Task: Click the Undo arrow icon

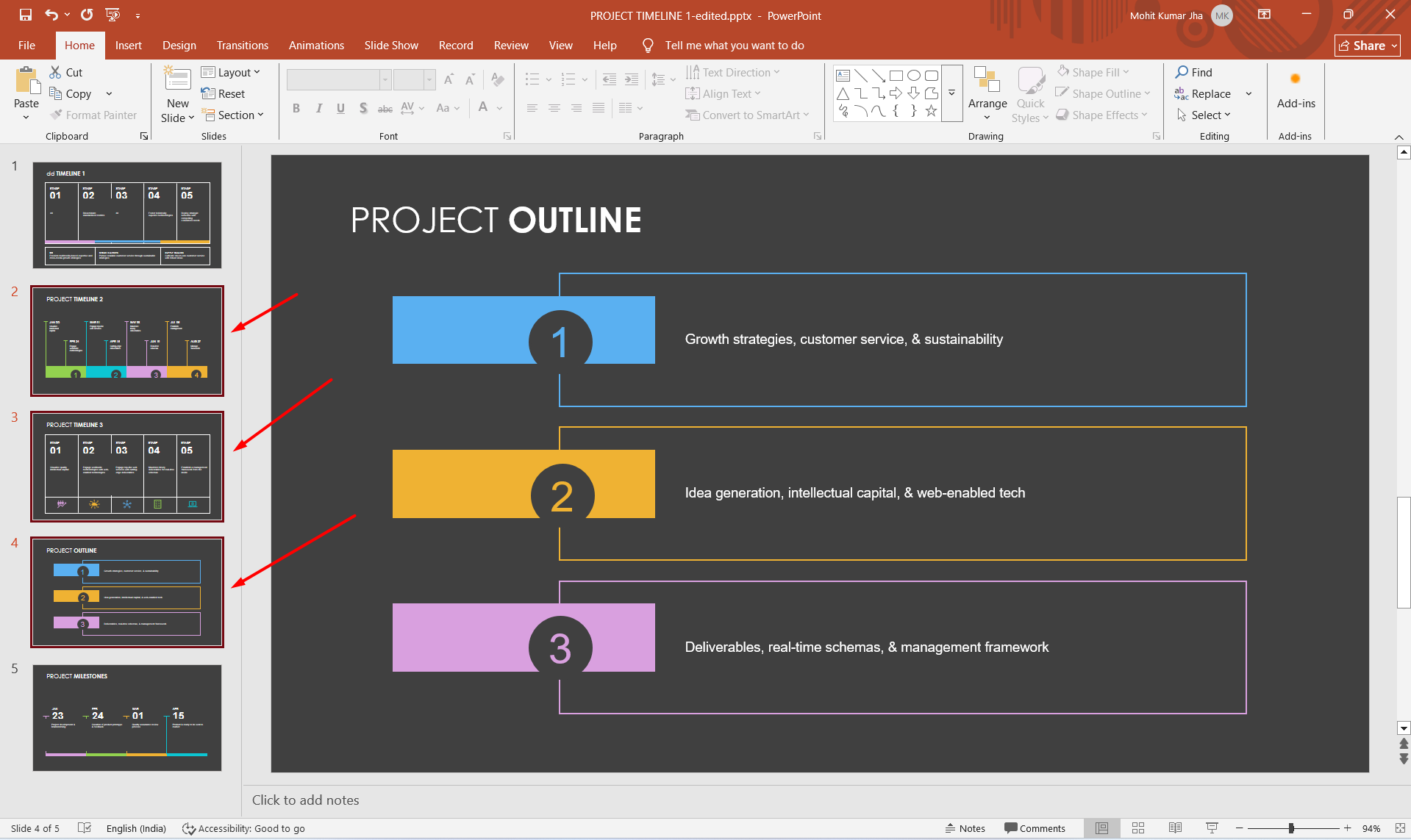Action: 51,15
